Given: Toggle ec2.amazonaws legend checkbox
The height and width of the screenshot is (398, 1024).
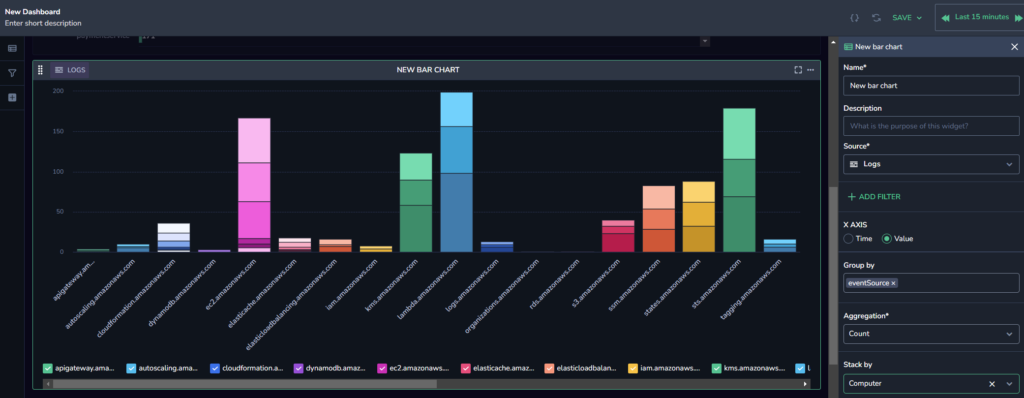Looking at the screenshot, I should click(x=382, y=368).
